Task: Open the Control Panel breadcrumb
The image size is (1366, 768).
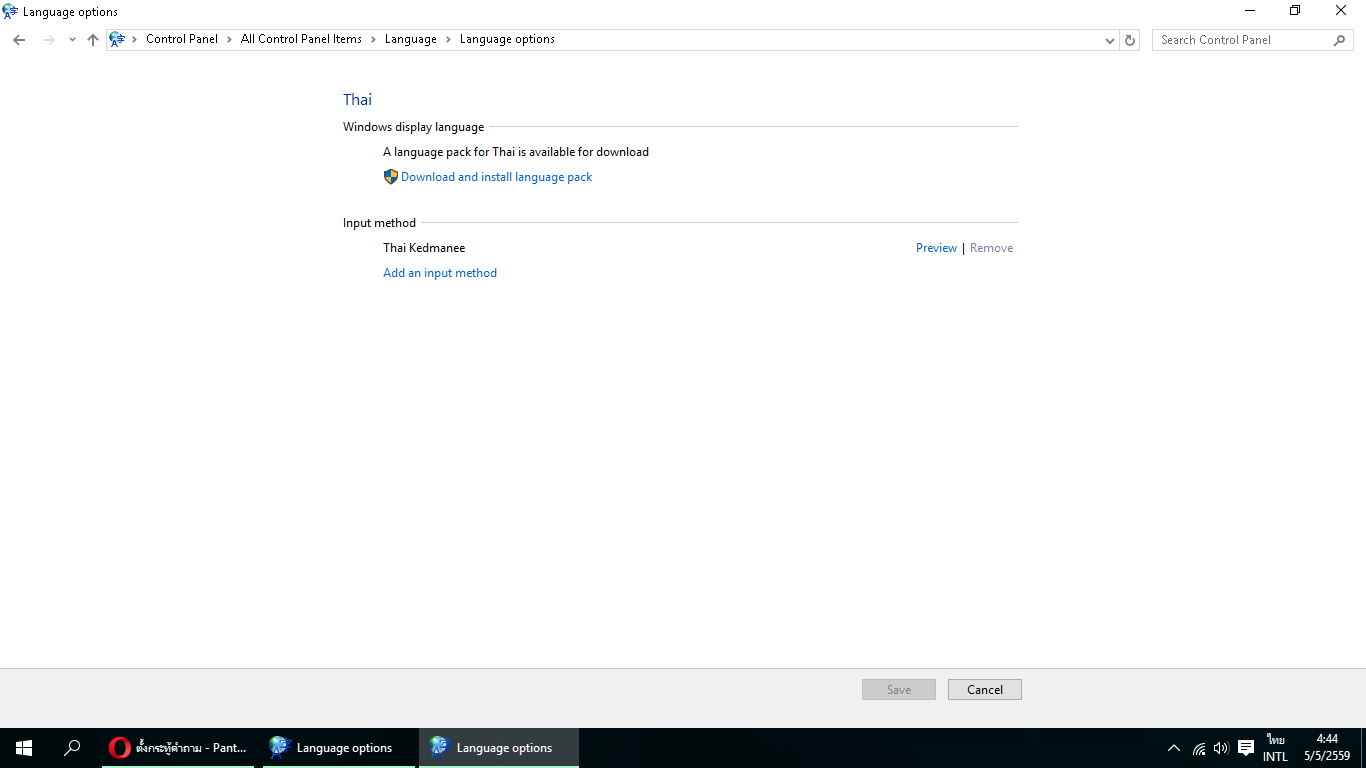Action: point(182,40)
